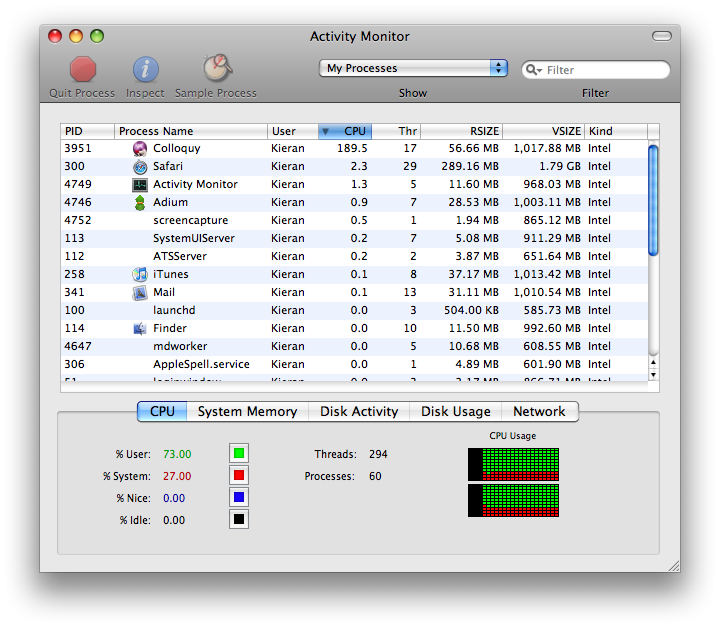
Task: Select the AppleSpell.service process row
Action: click(x=354, y=364)
